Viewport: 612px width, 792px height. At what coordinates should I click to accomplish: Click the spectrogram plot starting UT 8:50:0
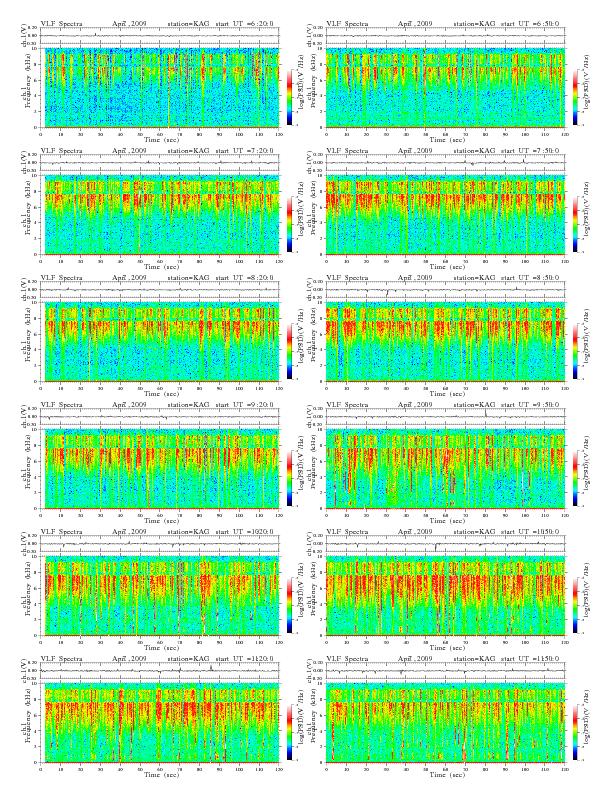[x=445, y=342]
